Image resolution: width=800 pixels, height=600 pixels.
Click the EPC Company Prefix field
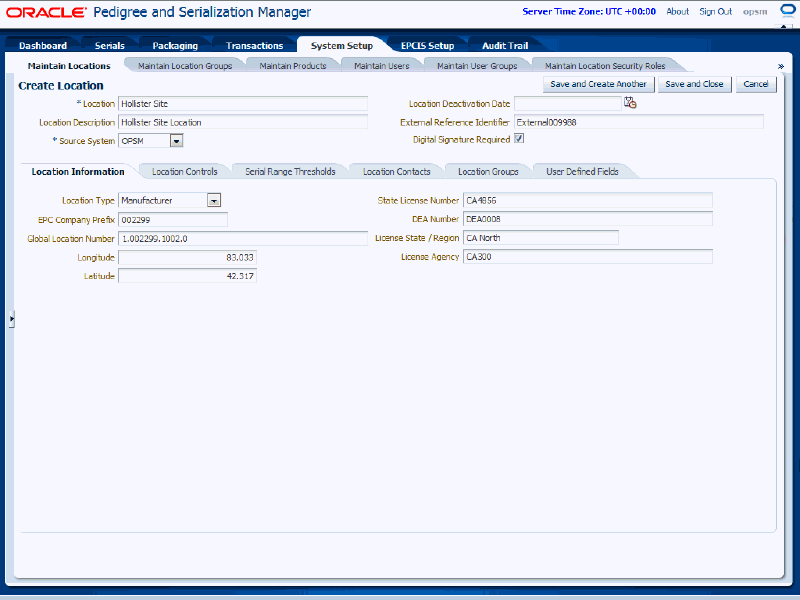pyautogui.click(x=173, y=219)
